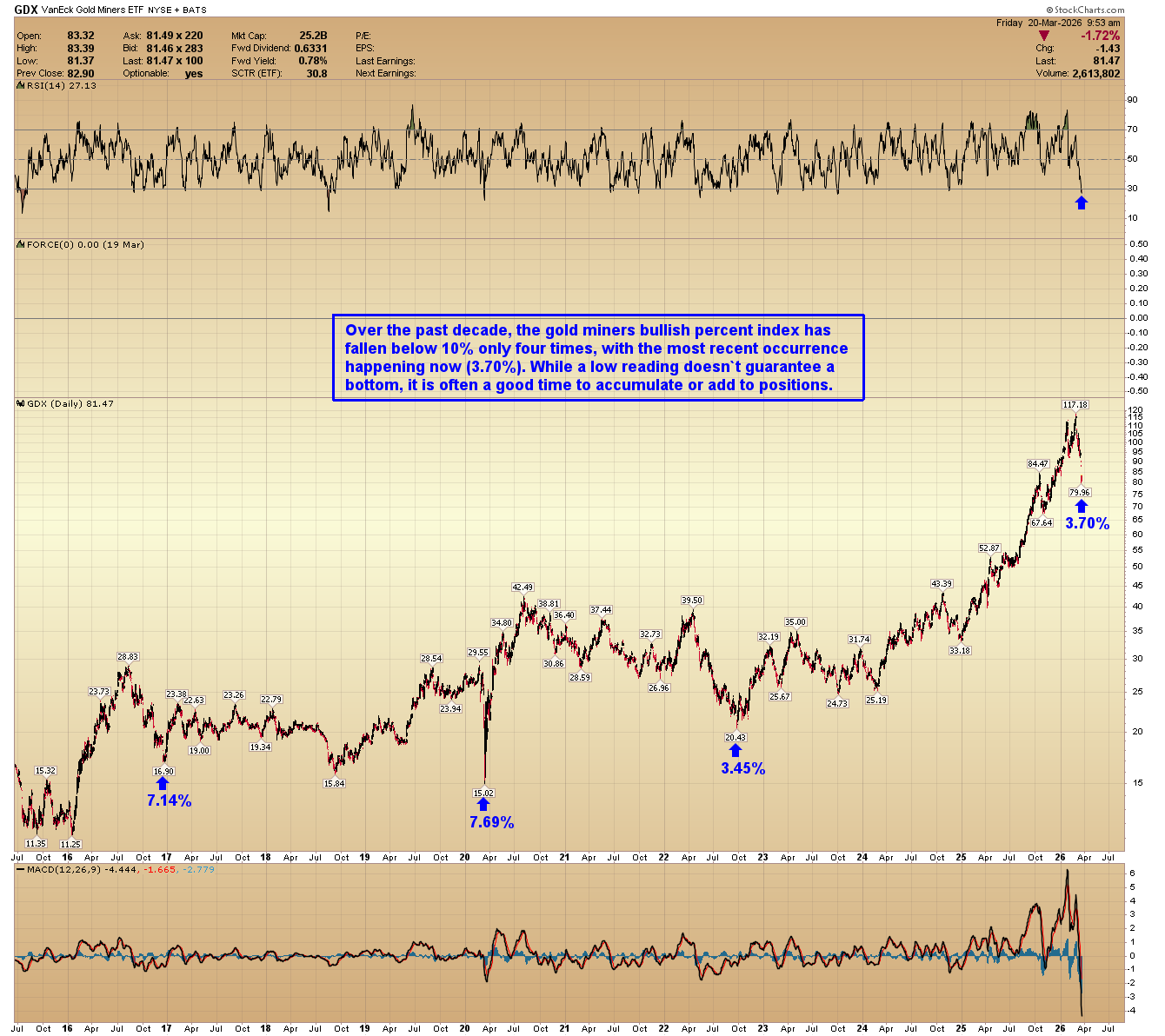Click the price label 37.44
This screenshot has height=1036, width=1165.
pyautogui.click(x=601, y=609)
